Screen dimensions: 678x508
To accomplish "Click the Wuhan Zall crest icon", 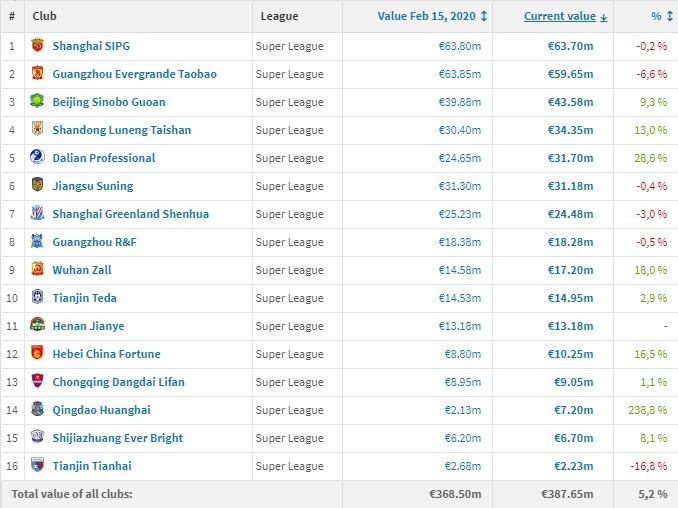I will 37,270.
